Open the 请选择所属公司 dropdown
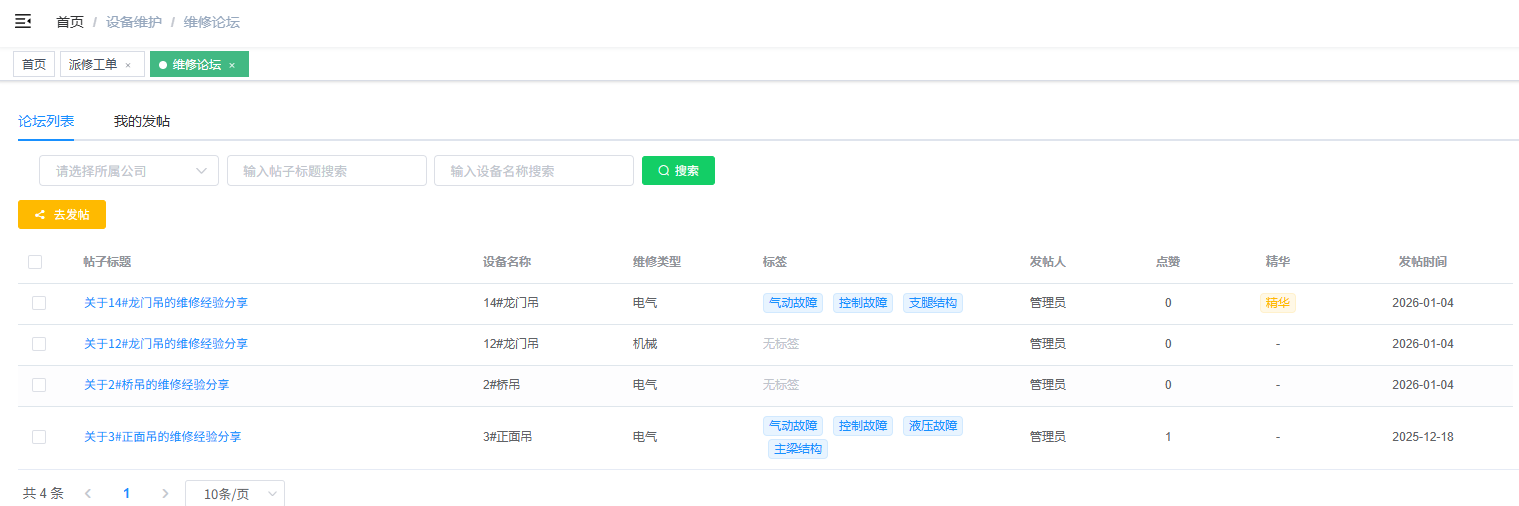Viewport: 1519px width, 506px height. pos(128,171)
